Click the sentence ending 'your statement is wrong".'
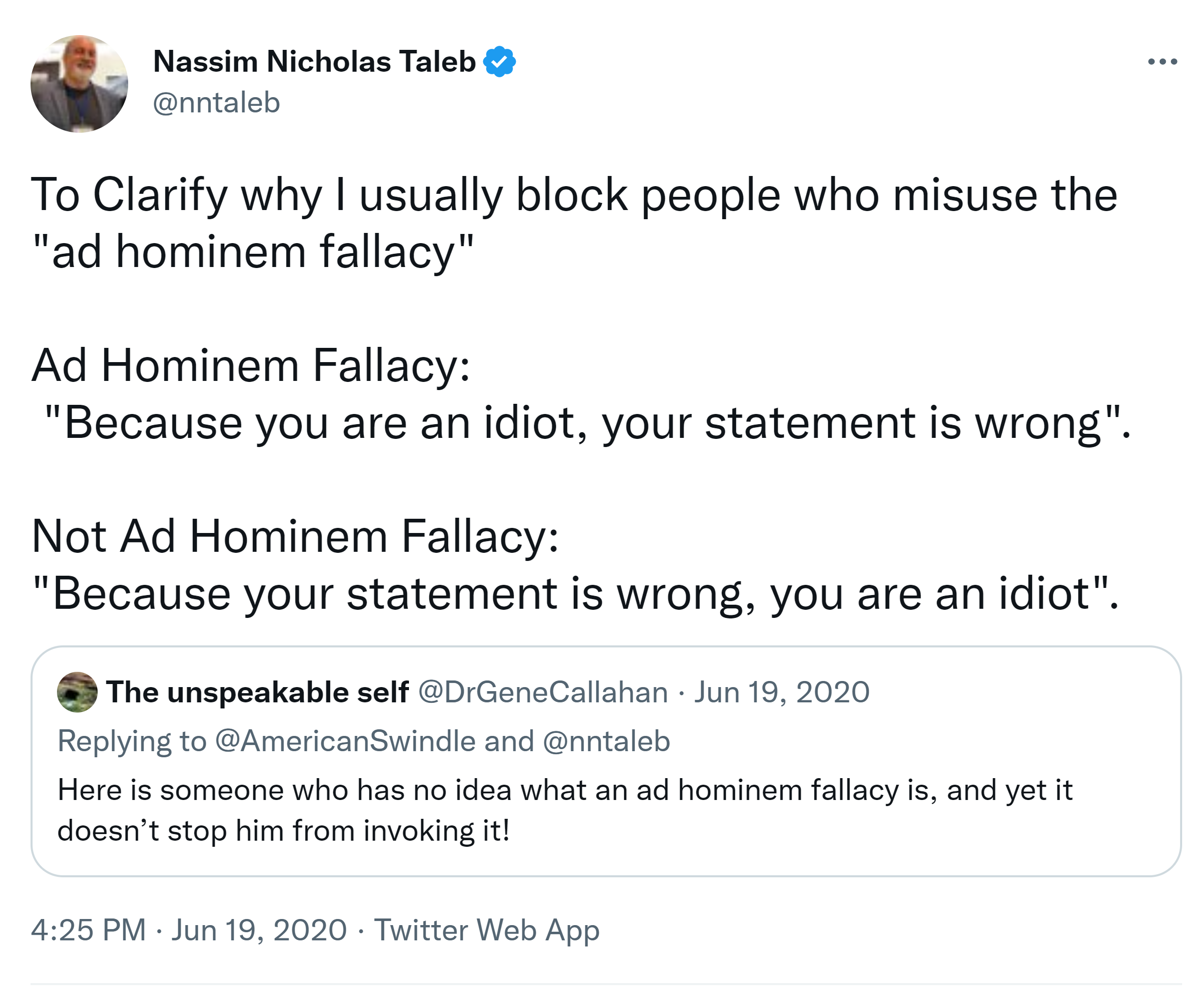Screen dimensions: 1204x1008 pyautogui.click(x=587, y=423)
